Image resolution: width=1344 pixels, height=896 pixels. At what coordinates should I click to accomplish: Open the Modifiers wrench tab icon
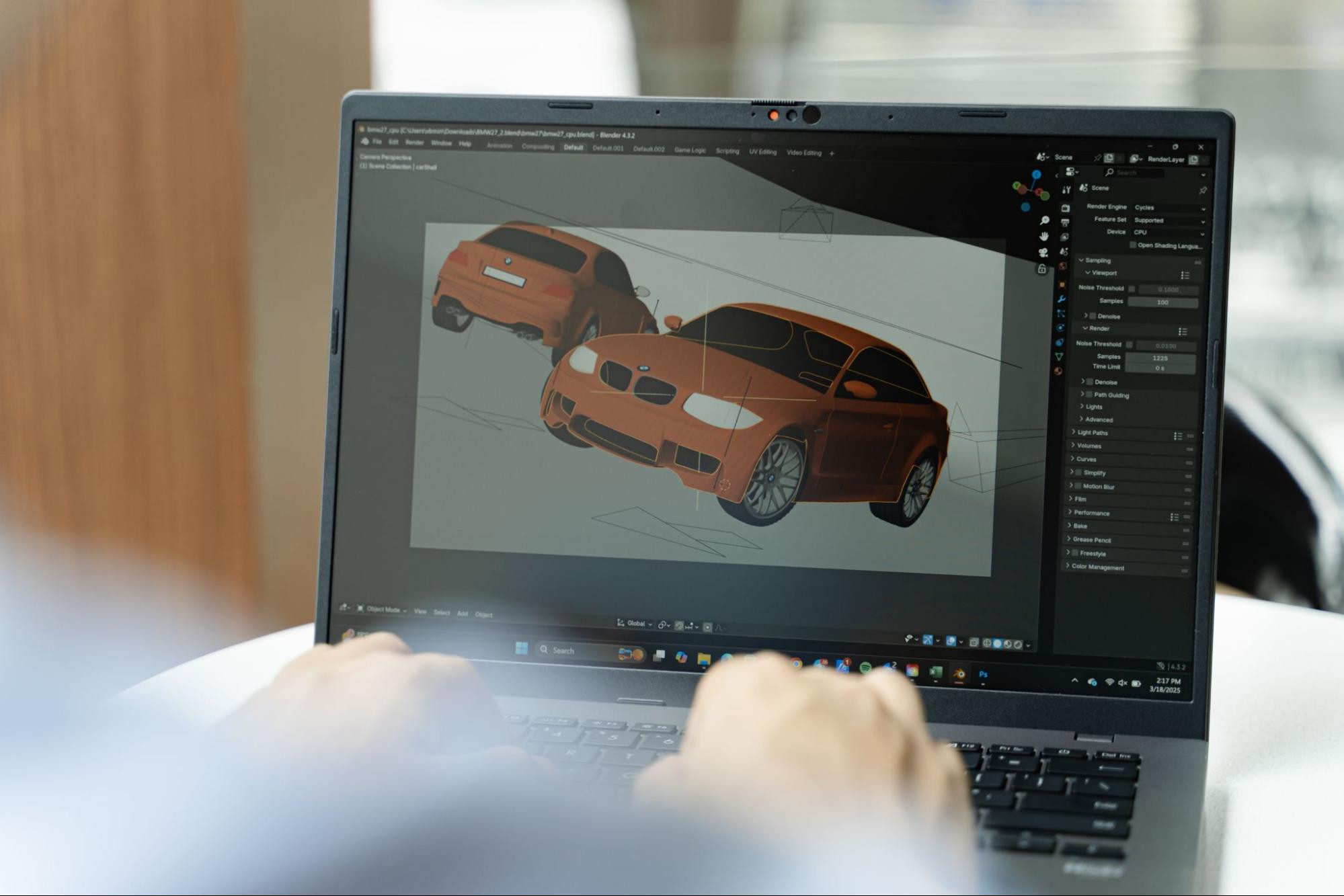click(x=1062, y=299)
